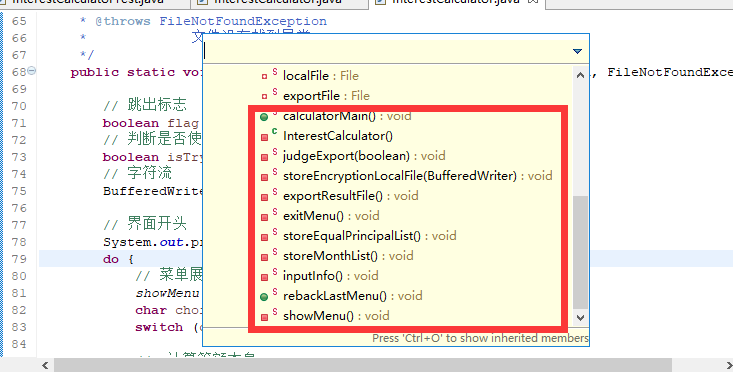Go to showMenu() method in outline

pyautogui.click(x=336, y=316)
